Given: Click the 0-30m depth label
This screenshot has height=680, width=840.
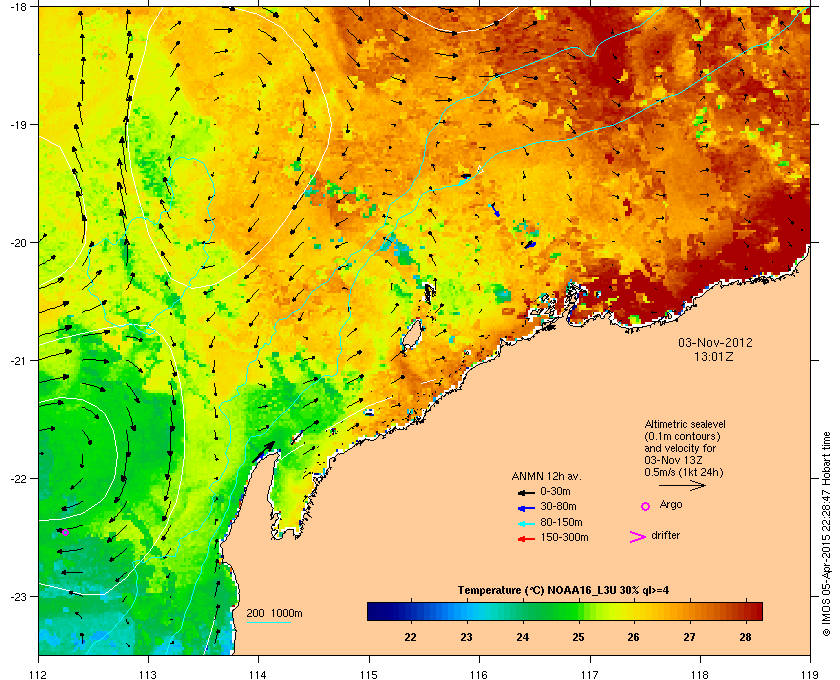Looking at the screenshot, I should 555,491.
